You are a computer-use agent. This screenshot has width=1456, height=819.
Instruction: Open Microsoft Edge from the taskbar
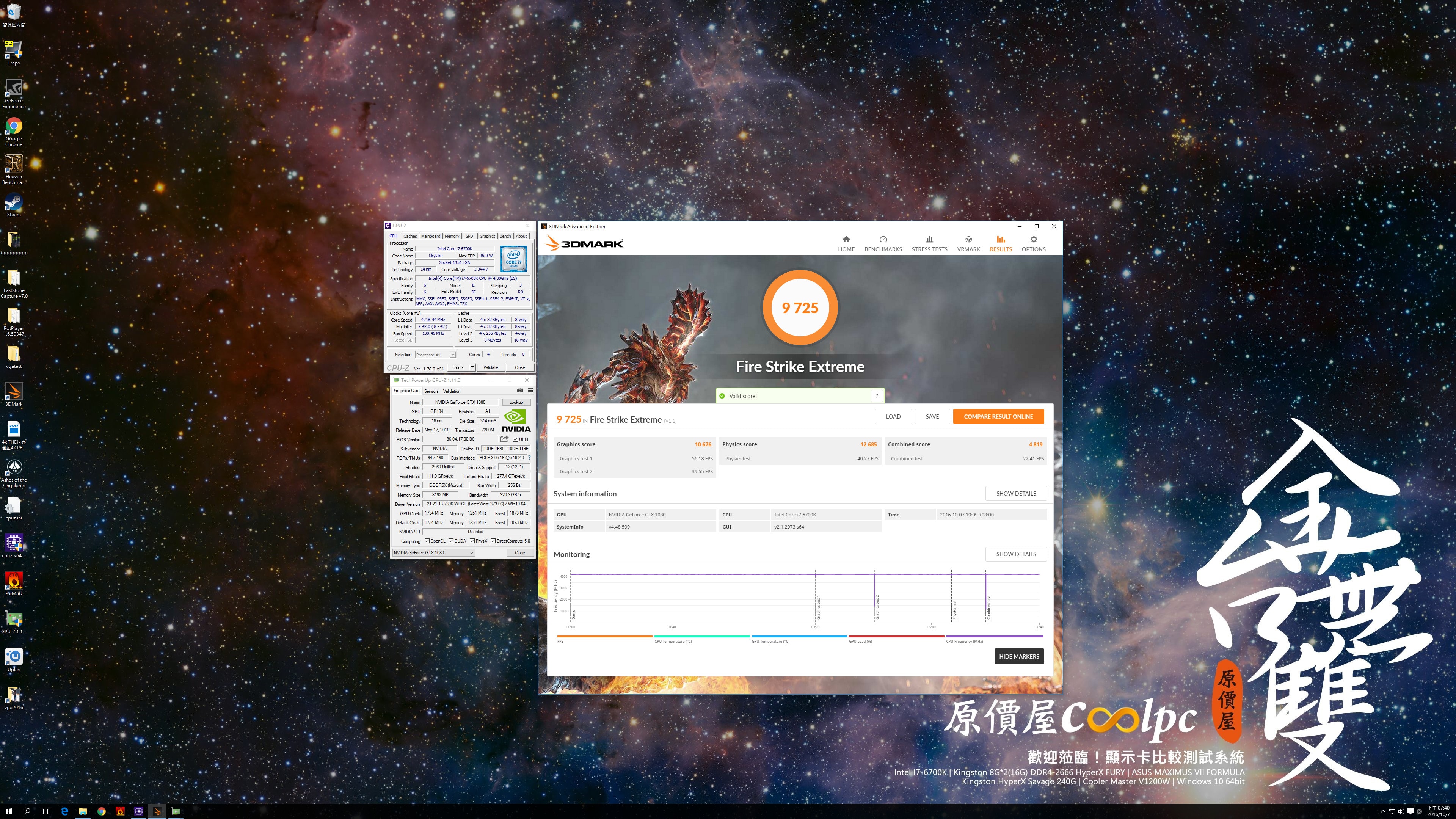point(64,811)
